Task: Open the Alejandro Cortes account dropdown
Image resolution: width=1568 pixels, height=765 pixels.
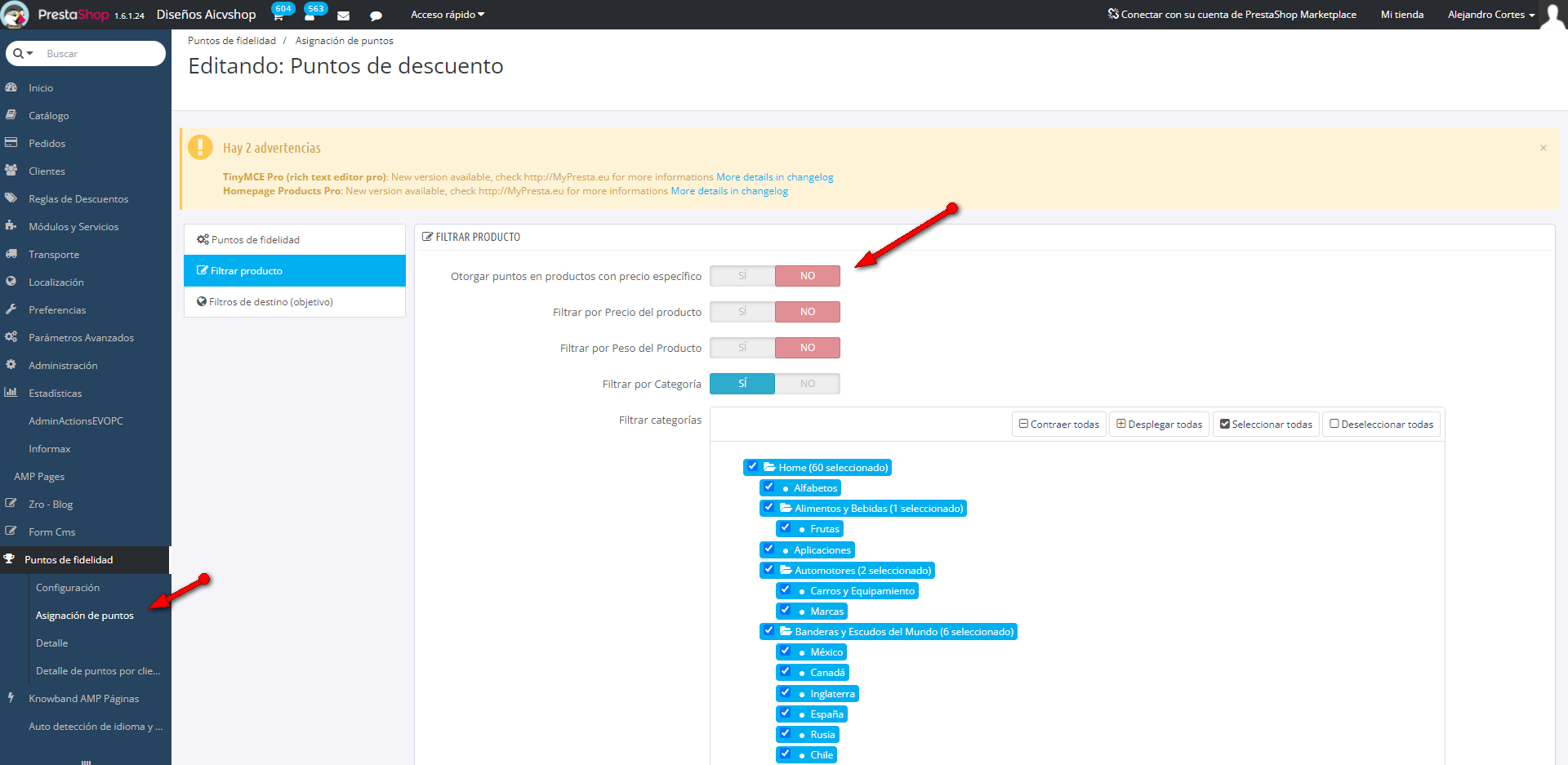Action: pyautogui.click(x=1491, y=15)
